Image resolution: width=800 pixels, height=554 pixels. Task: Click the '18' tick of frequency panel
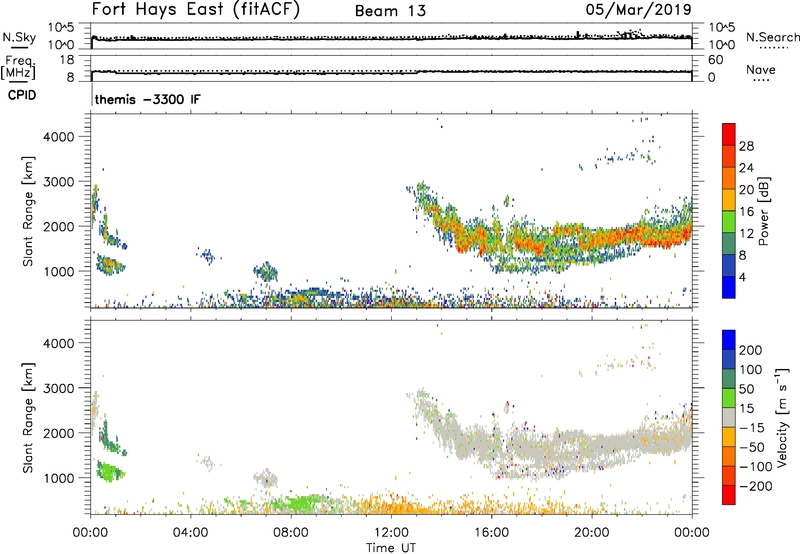[x=67, y=60]
